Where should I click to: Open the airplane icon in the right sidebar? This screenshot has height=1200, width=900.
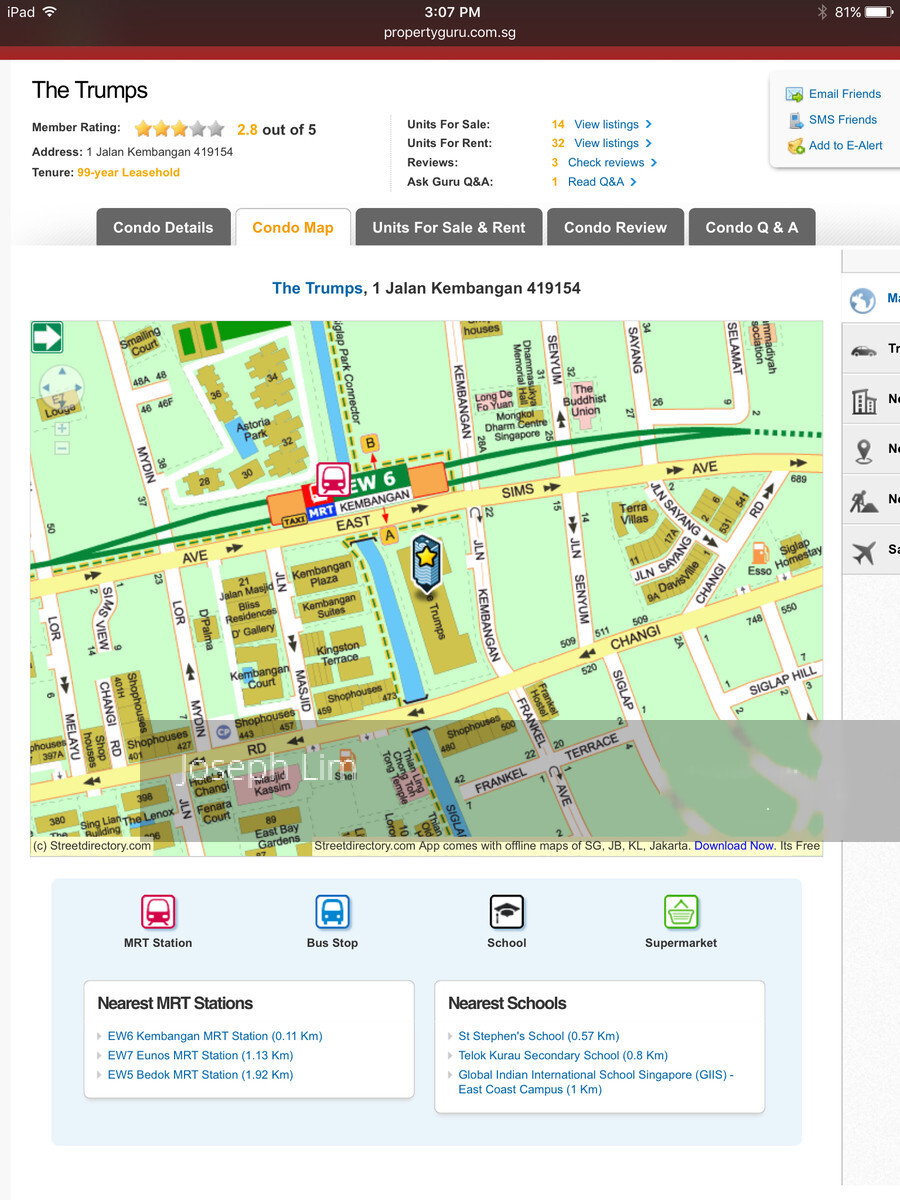(x=864, y=549)
